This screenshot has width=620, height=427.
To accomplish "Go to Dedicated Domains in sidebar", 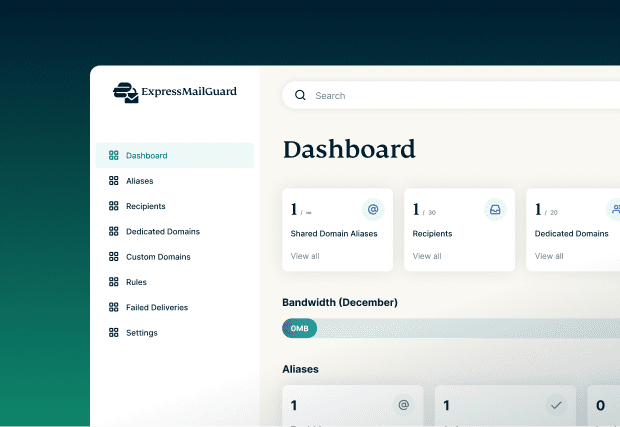I will (162, 232).
